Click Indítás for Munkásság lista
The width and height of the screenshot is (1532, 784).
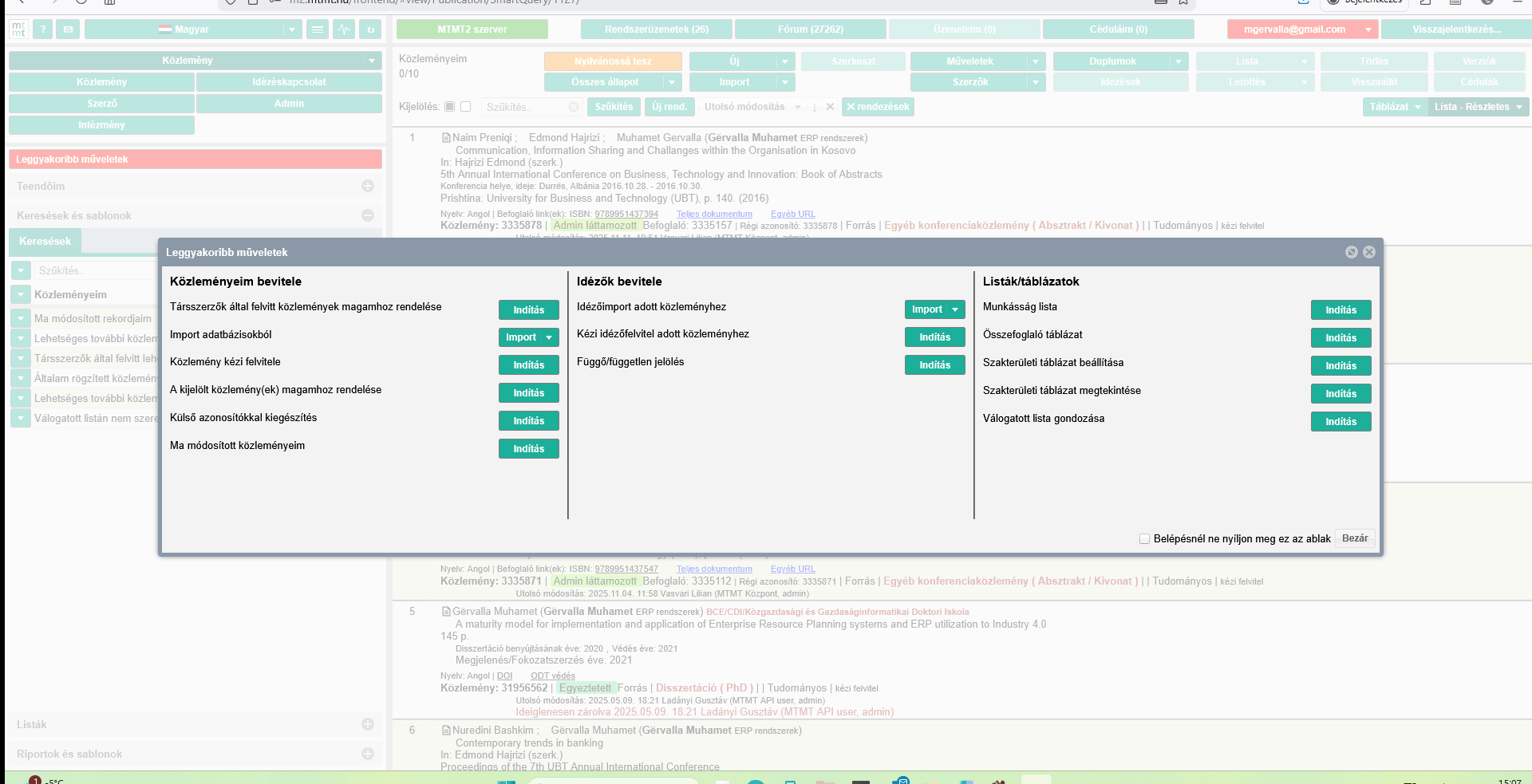1340,310
